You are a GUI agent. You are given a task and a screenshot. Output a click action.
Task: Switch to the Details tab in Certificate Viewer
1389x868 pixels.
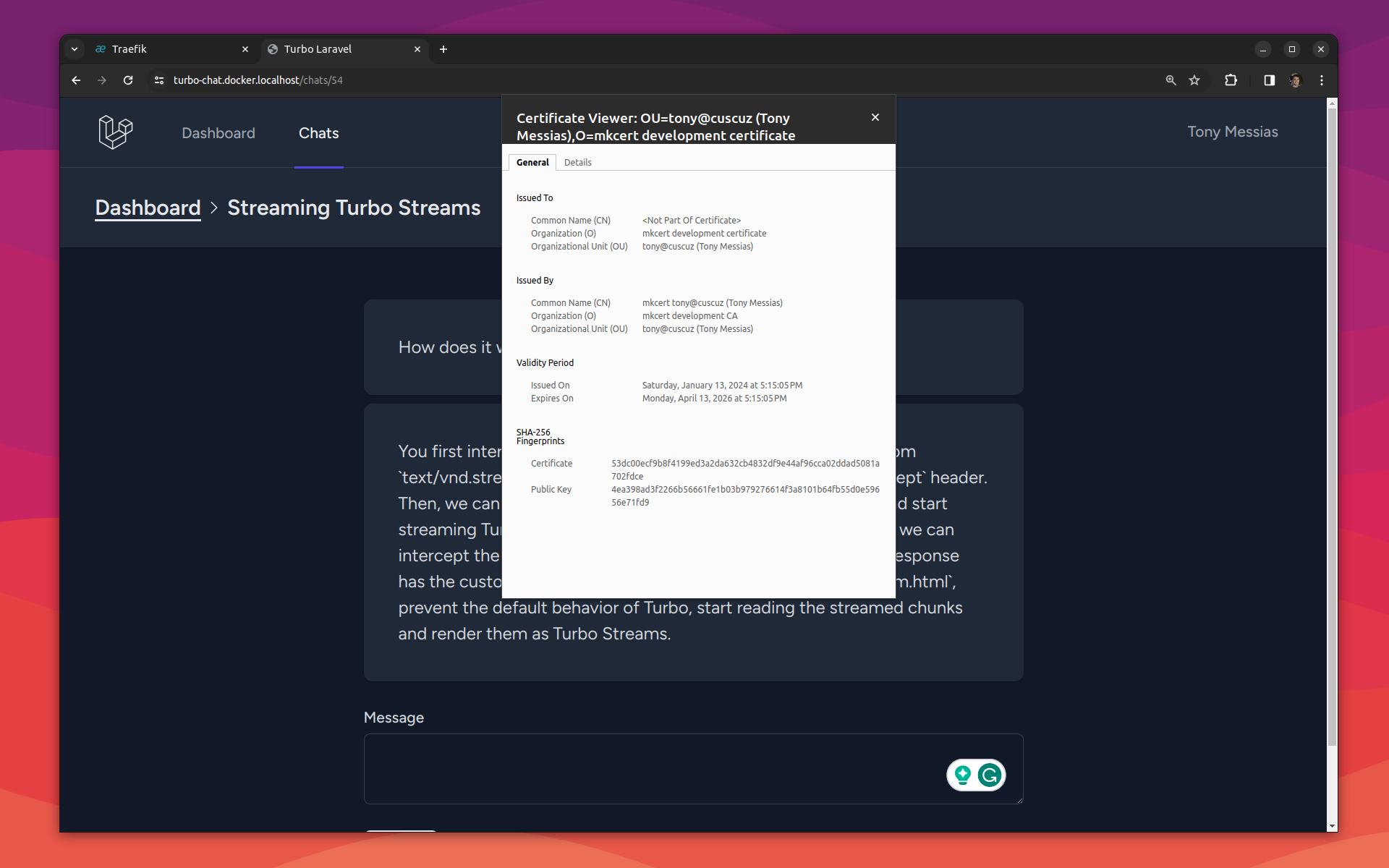click(x=577, y=163)
